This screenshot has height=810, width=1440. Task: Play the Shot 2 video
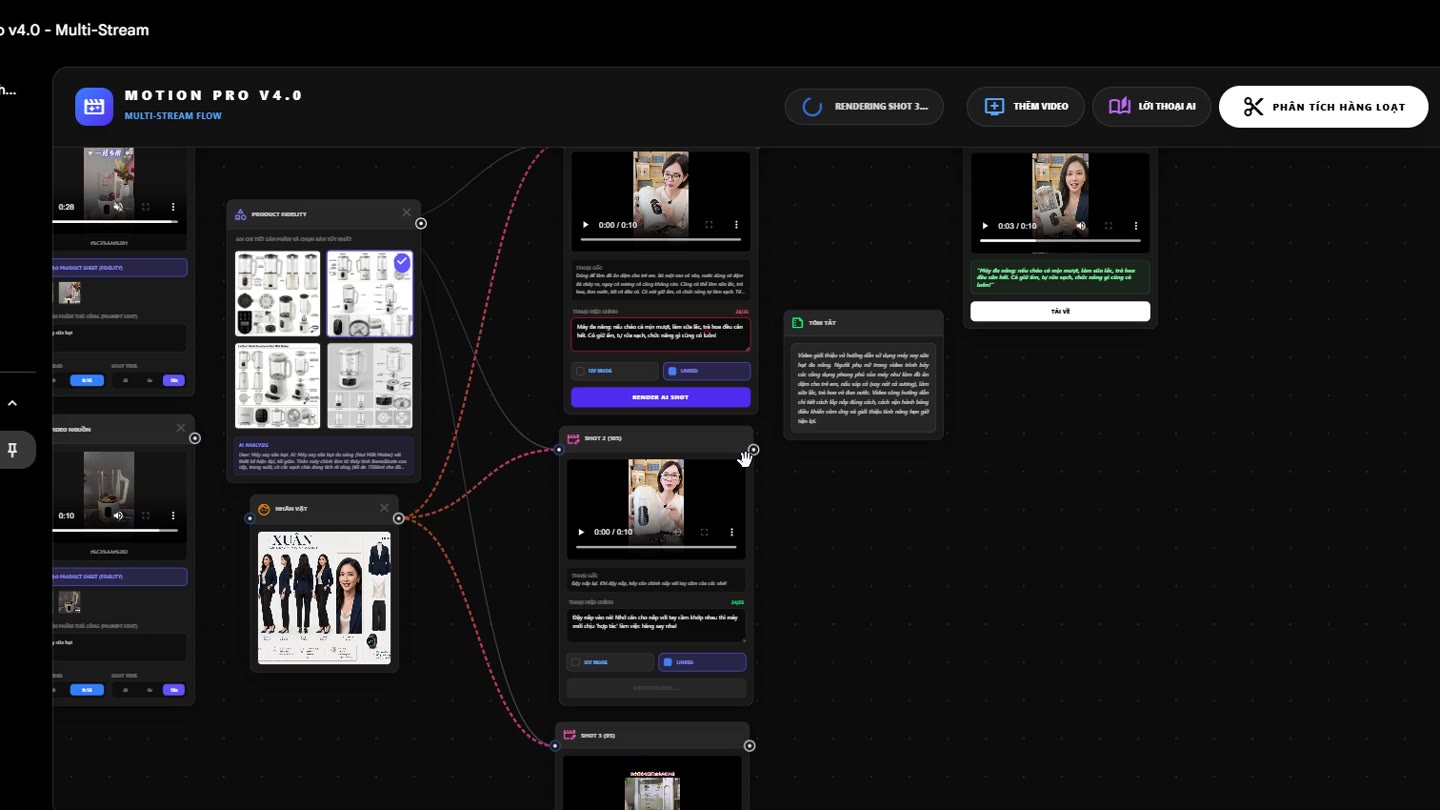coord(582,532)
